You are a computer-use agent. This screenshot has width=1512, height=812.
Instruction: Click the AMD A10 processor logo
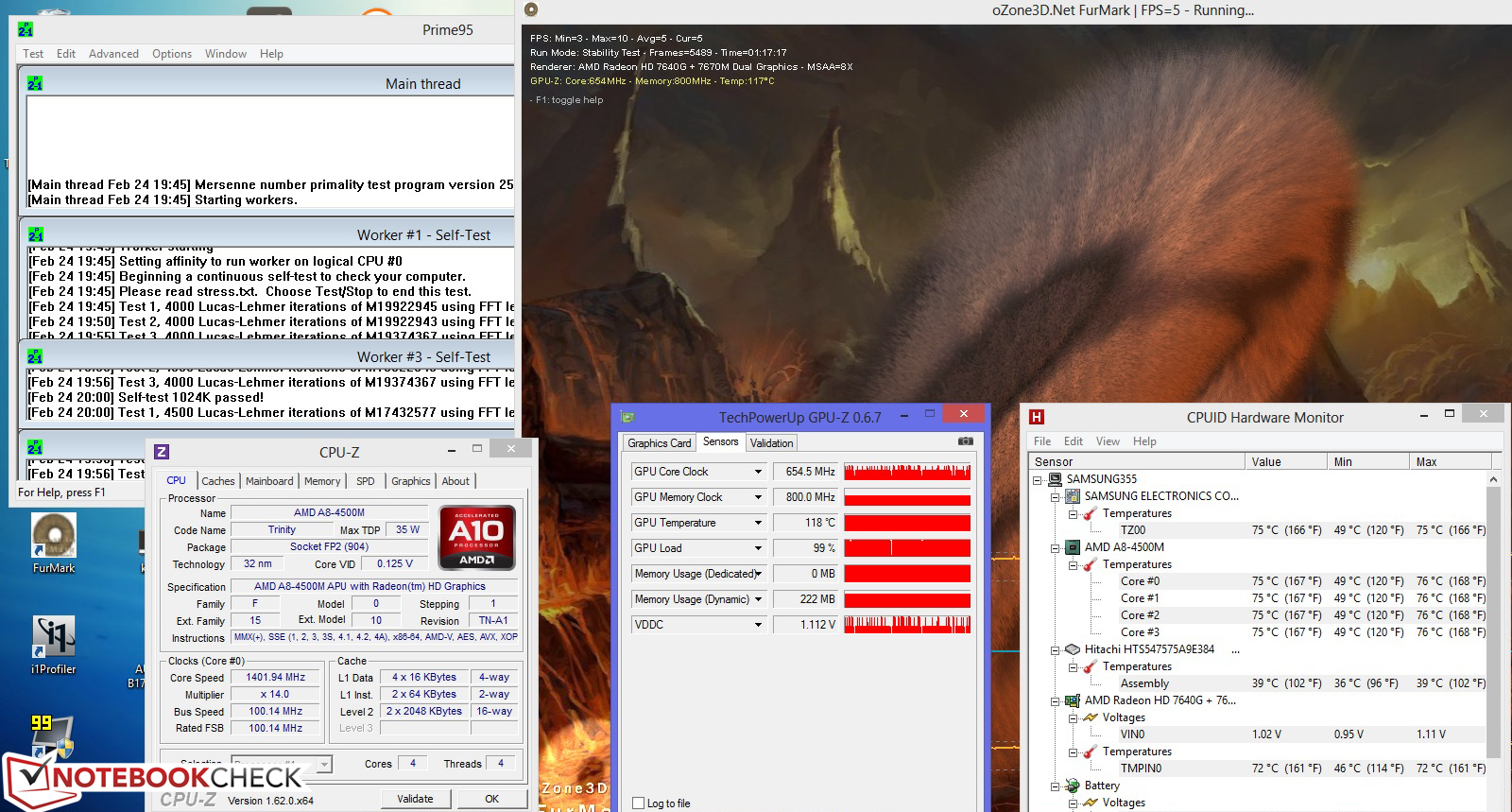pyautogui.click(x=477, y=537)
